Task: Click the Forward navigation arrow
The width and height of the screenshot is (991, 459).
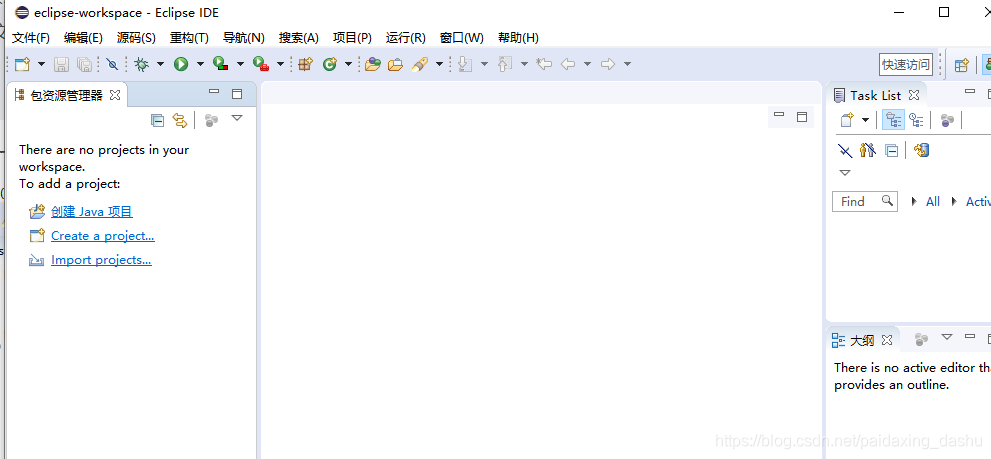Action: click(x=608, y=64)
